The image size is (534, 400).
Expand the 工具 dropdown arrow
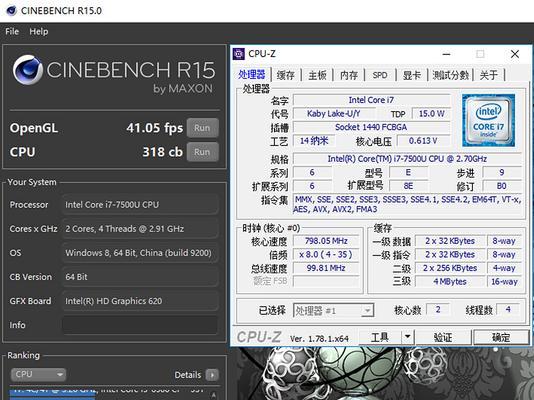(407, 337)
